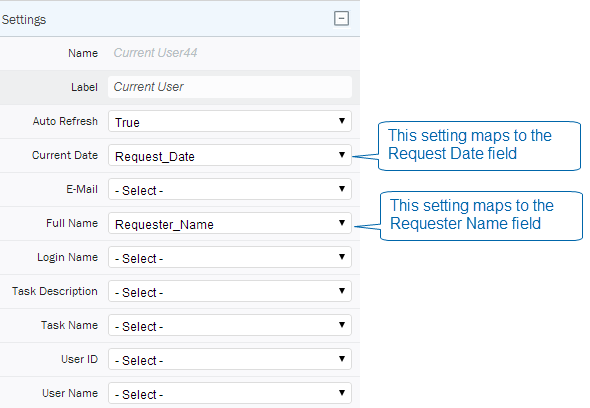Screen dimensions: 590x408
Task: Click the arrow on the Requester_Name dropdown
Action: 342,223
